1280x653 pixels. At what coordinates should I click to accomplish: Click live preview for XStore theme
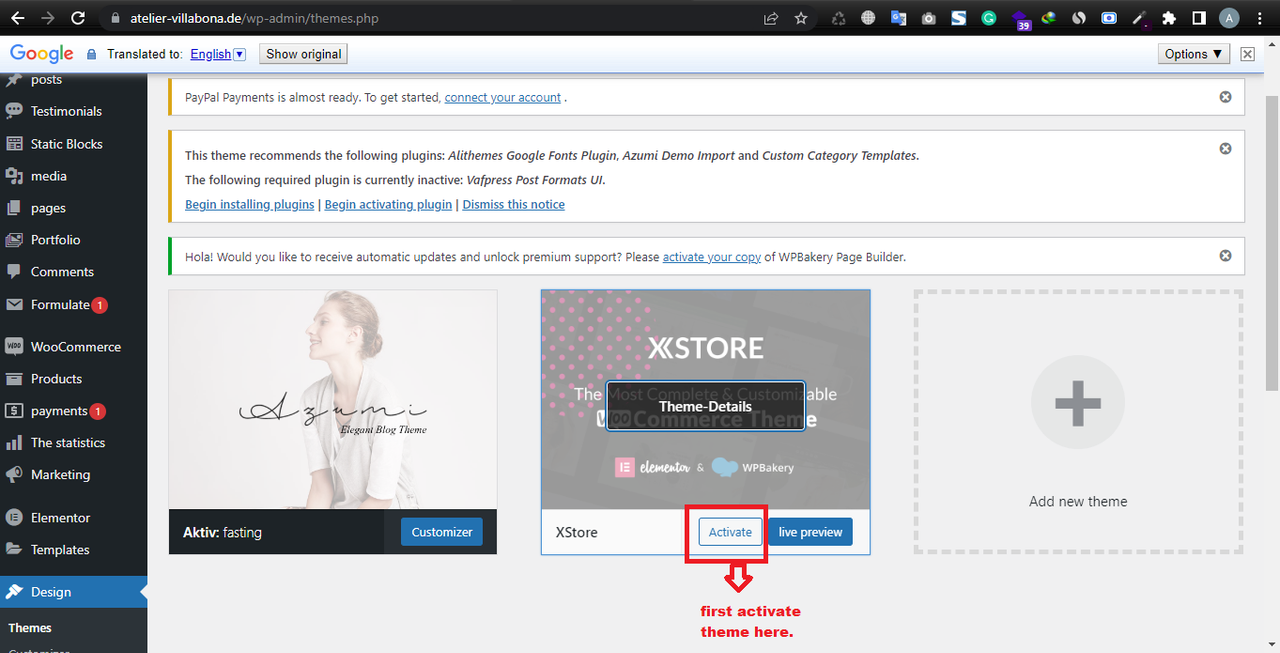810,532
